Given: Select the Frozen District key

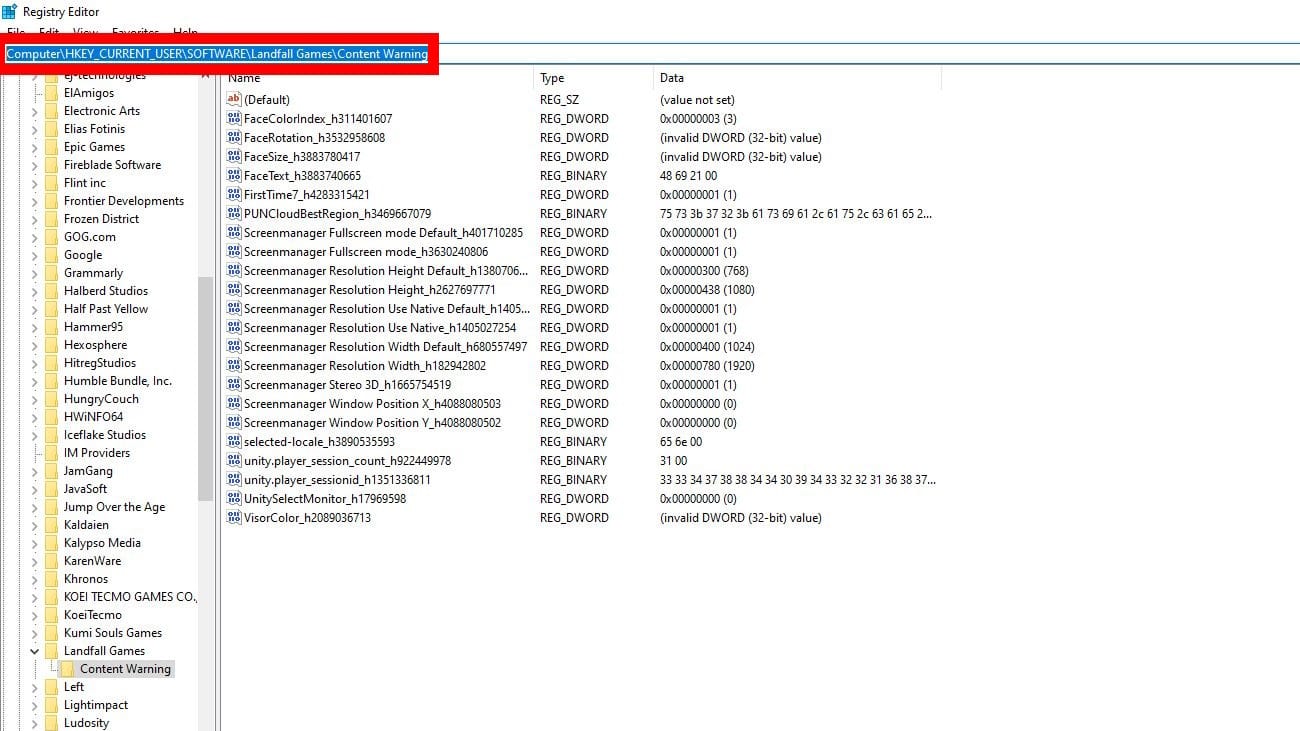Looking at the screenshot, I should tap(101, 219).
